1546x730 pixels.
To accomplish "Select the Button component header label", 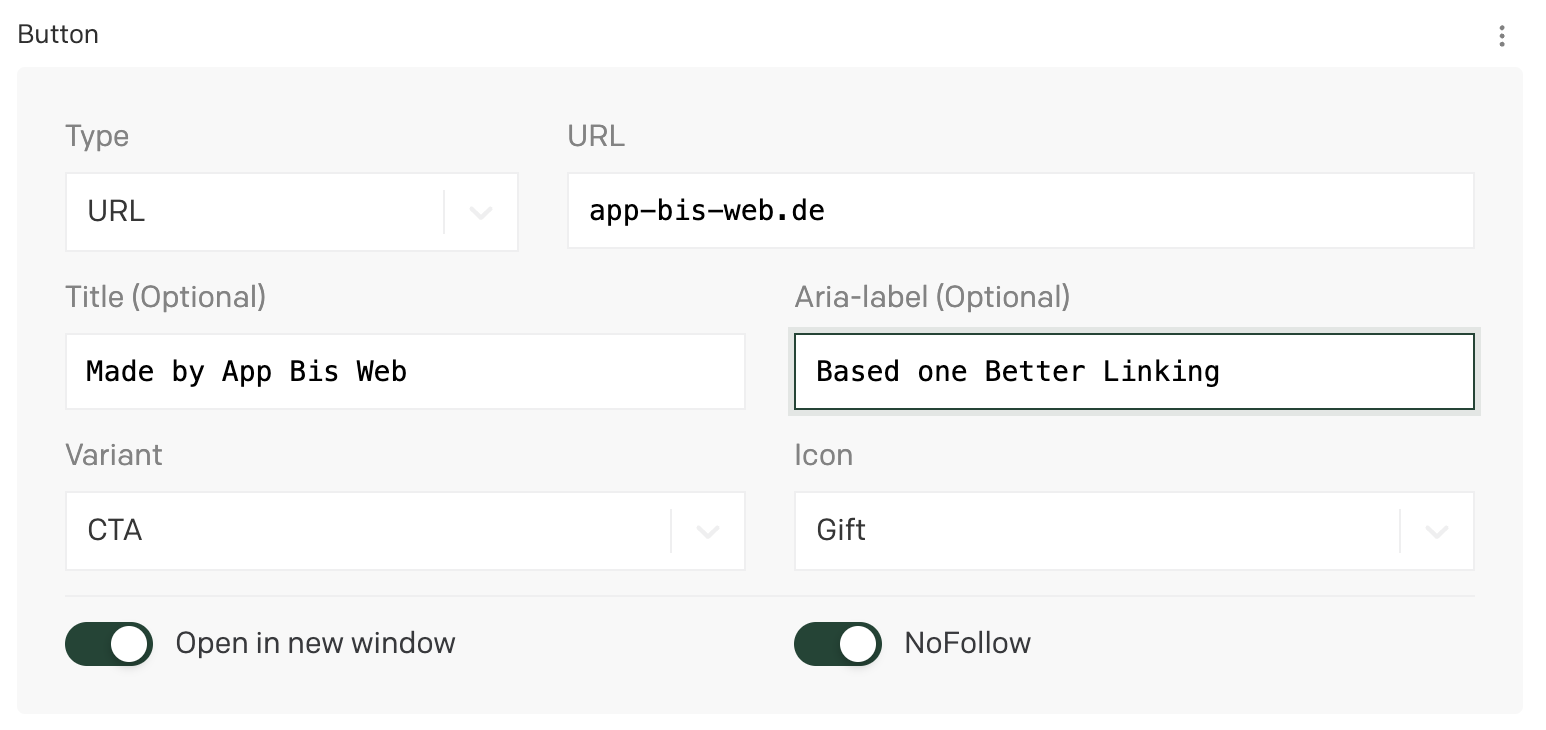I will (58, 34).
